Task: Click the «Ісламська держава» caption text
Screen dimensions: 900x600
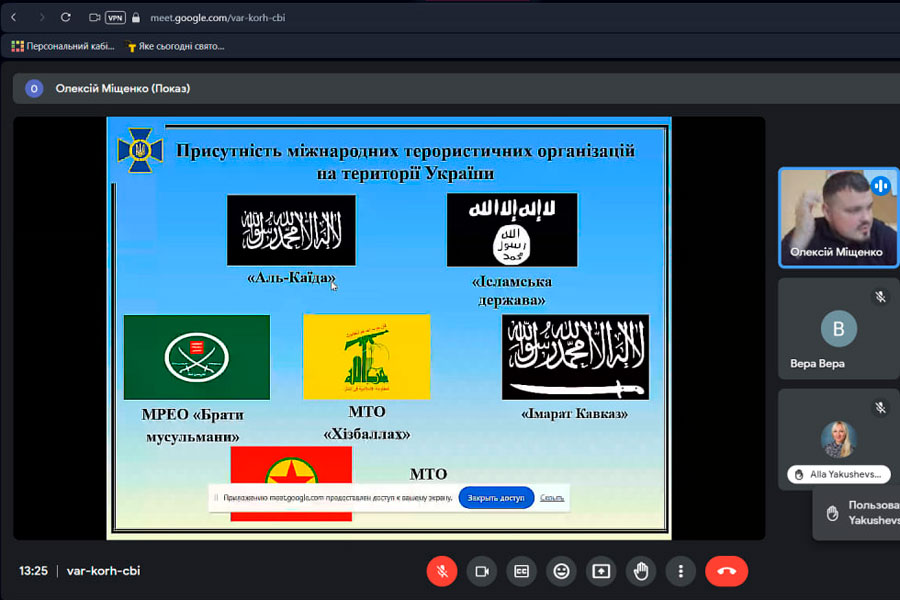Action: tap(512, 291)
